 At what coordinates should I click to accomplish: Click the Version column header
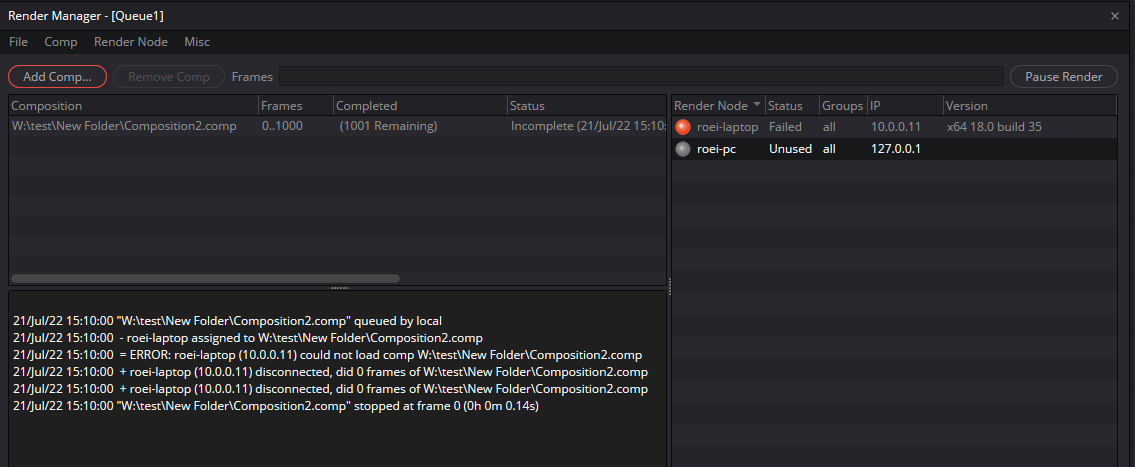(1030, 106)
